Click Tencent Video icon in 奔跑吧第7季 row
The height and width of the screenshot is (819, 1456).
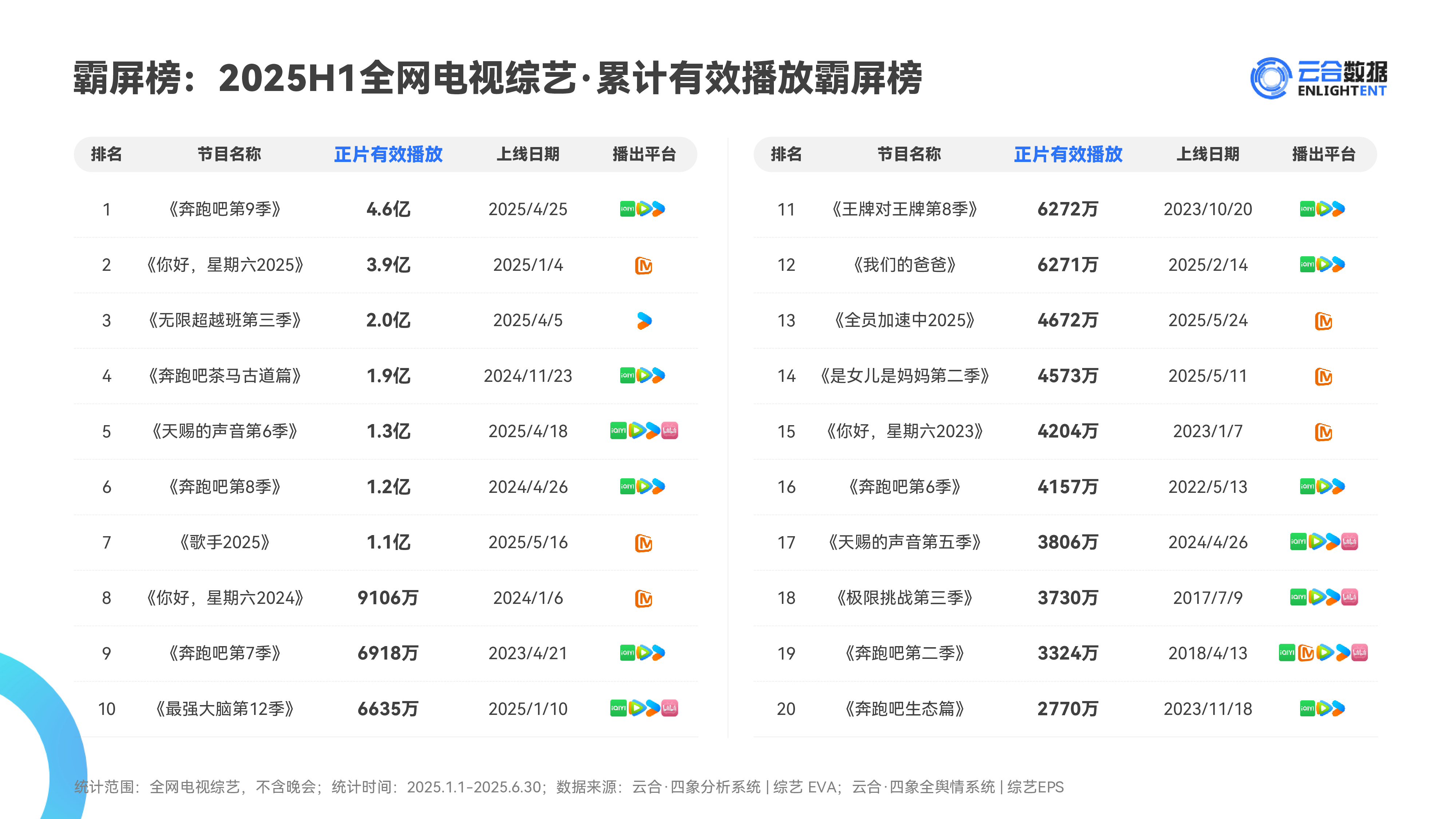coord(644,653)
